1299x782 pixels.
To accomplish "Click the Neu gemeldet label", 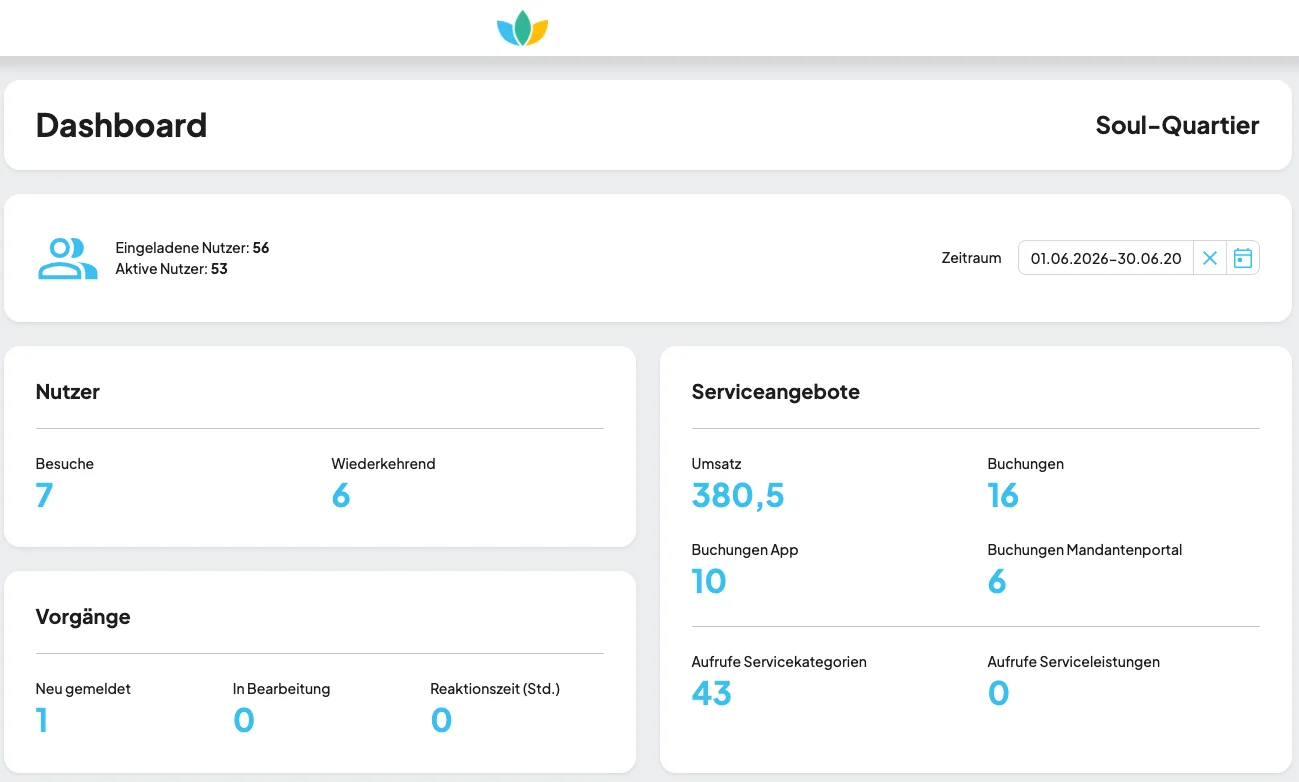I will click(x=83, y=689).
